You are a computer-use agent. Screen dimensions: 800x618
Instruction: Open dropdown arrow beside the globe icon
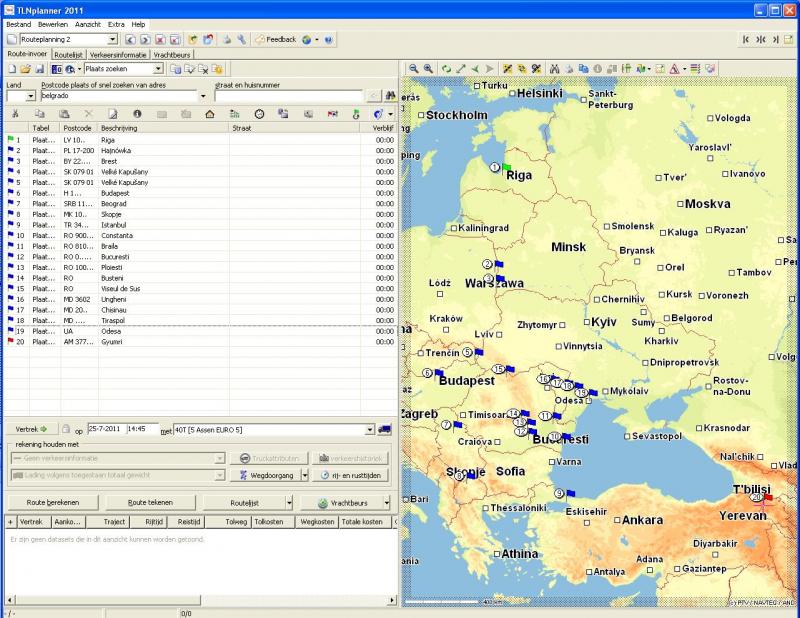pyautogui.click(x=317, y=39)
